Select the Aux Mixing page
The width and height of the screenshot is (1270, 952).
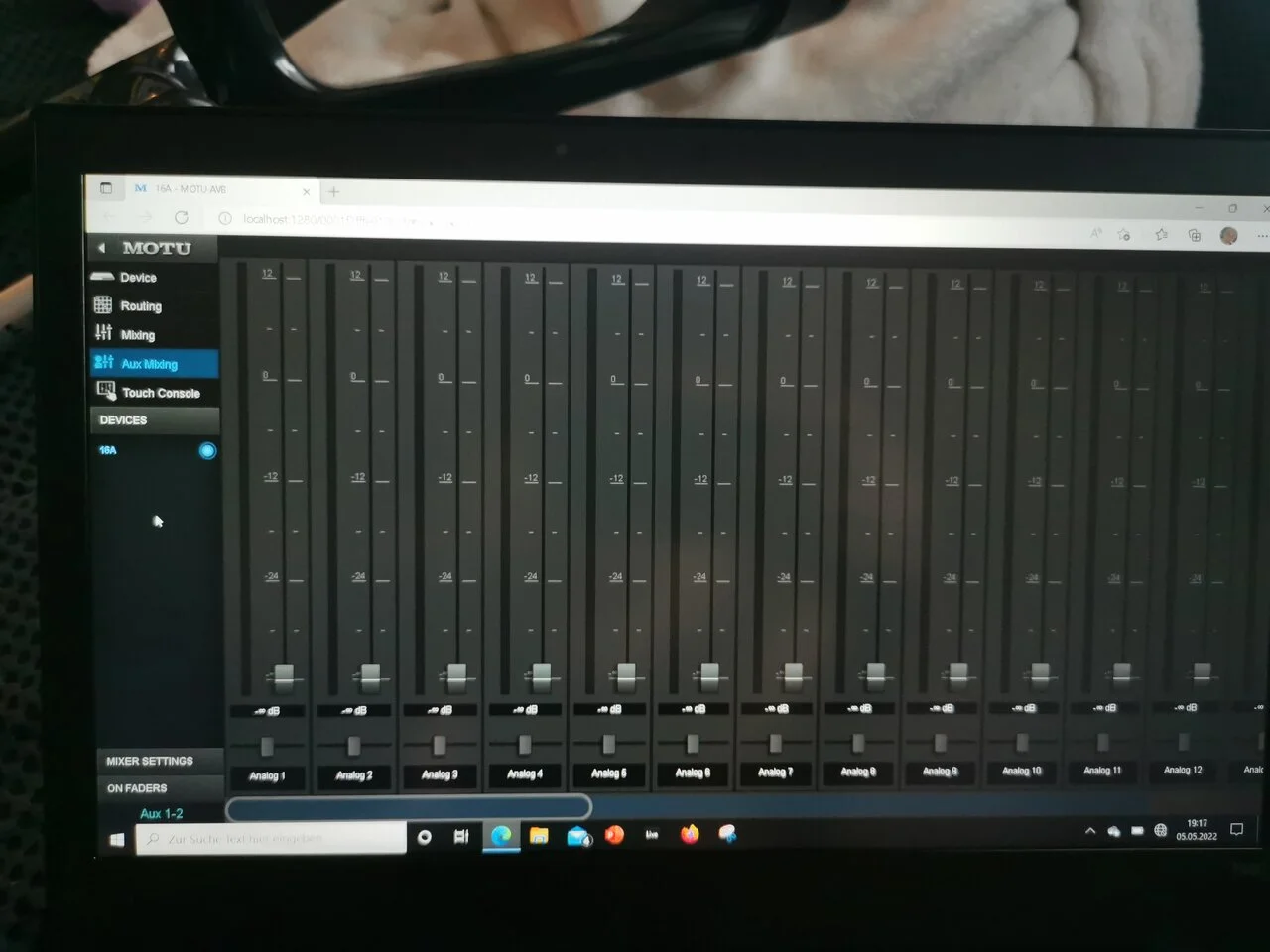point(154,363)
